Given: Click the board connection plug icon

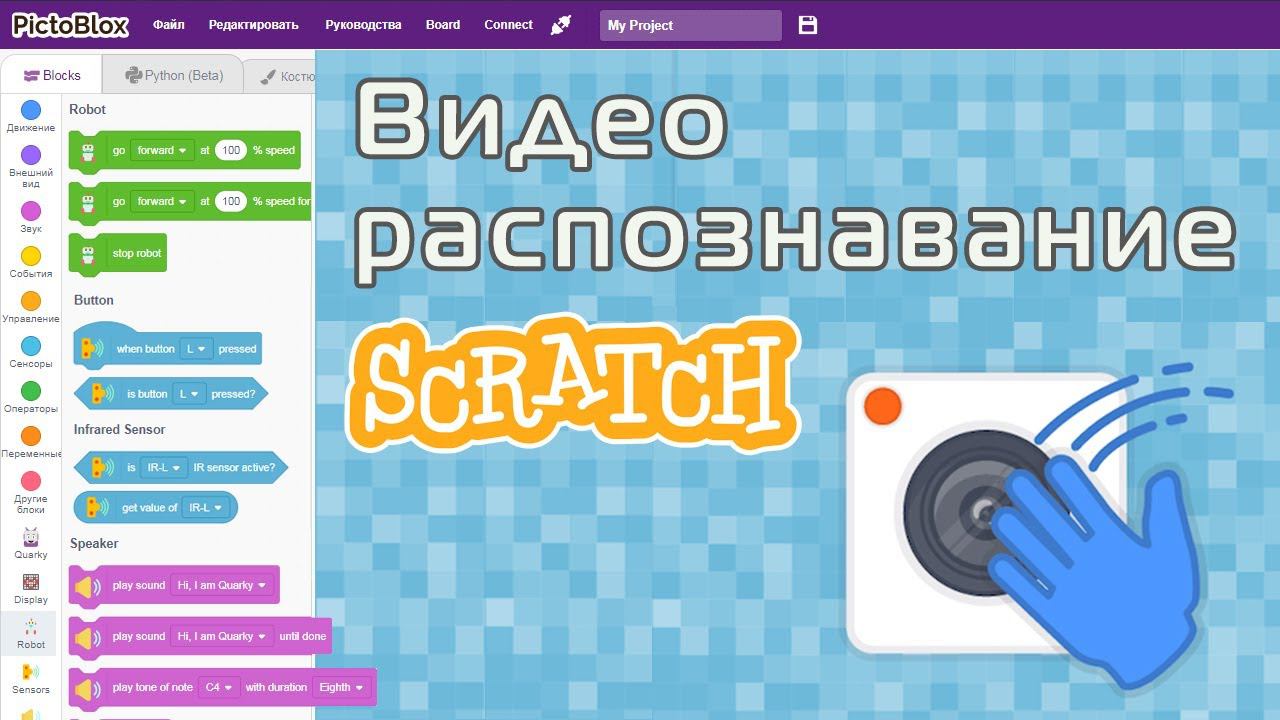Looking at the screenshot, I should pos(561,25).
